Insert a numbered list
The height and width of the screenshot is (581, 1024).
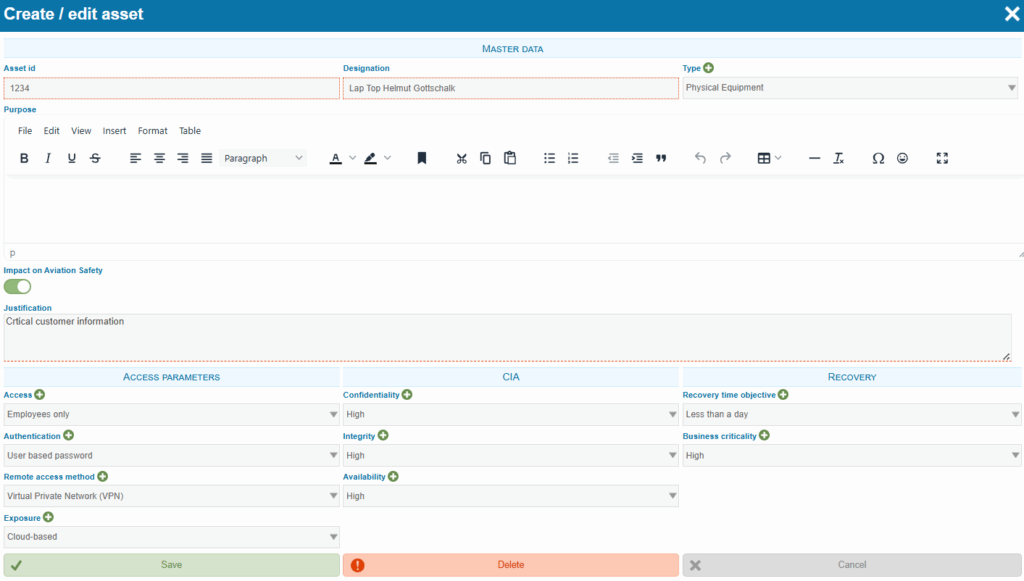pyautogui.click(x=573, y=158)
